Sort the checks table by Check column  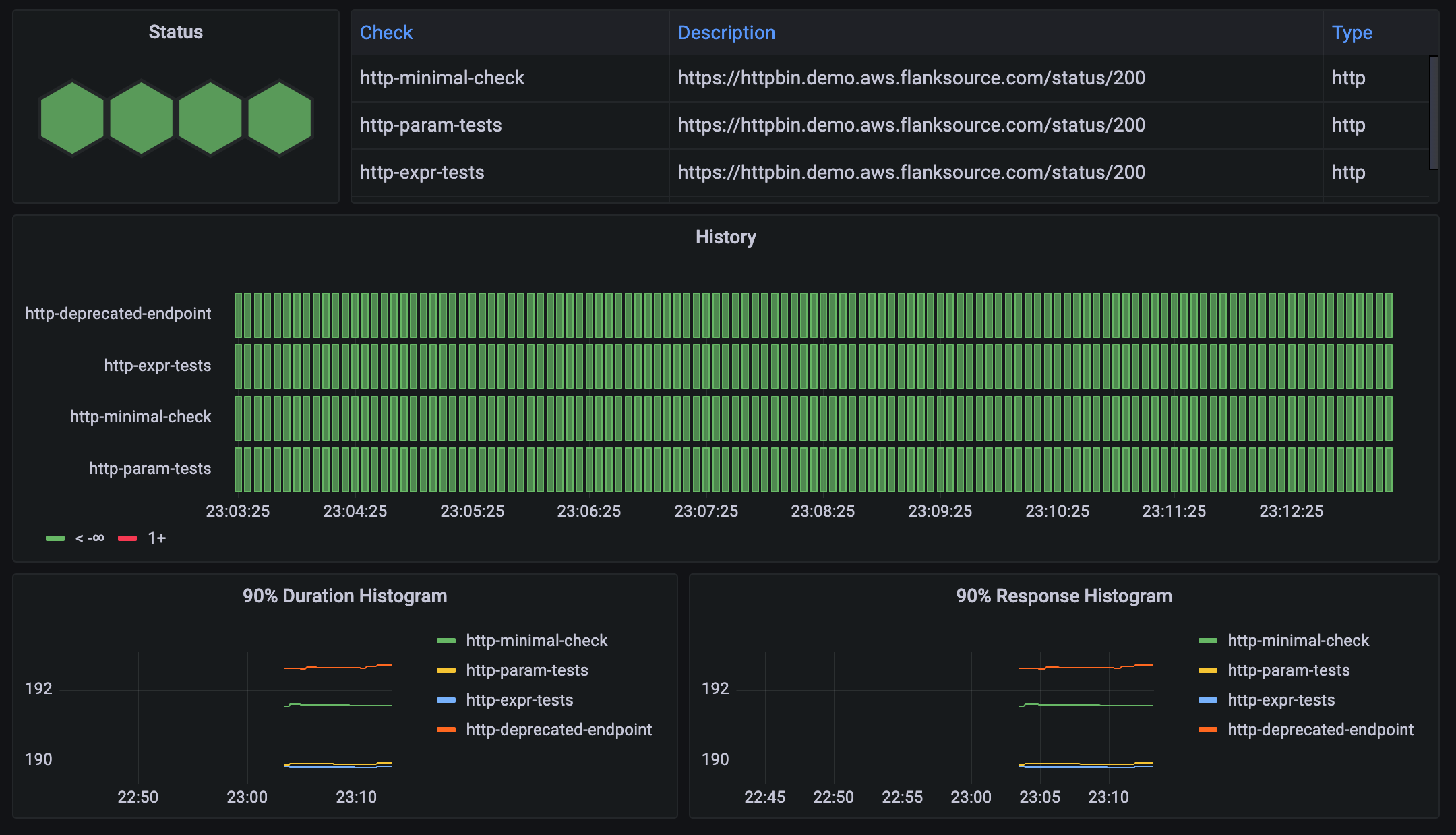[386, 32]
